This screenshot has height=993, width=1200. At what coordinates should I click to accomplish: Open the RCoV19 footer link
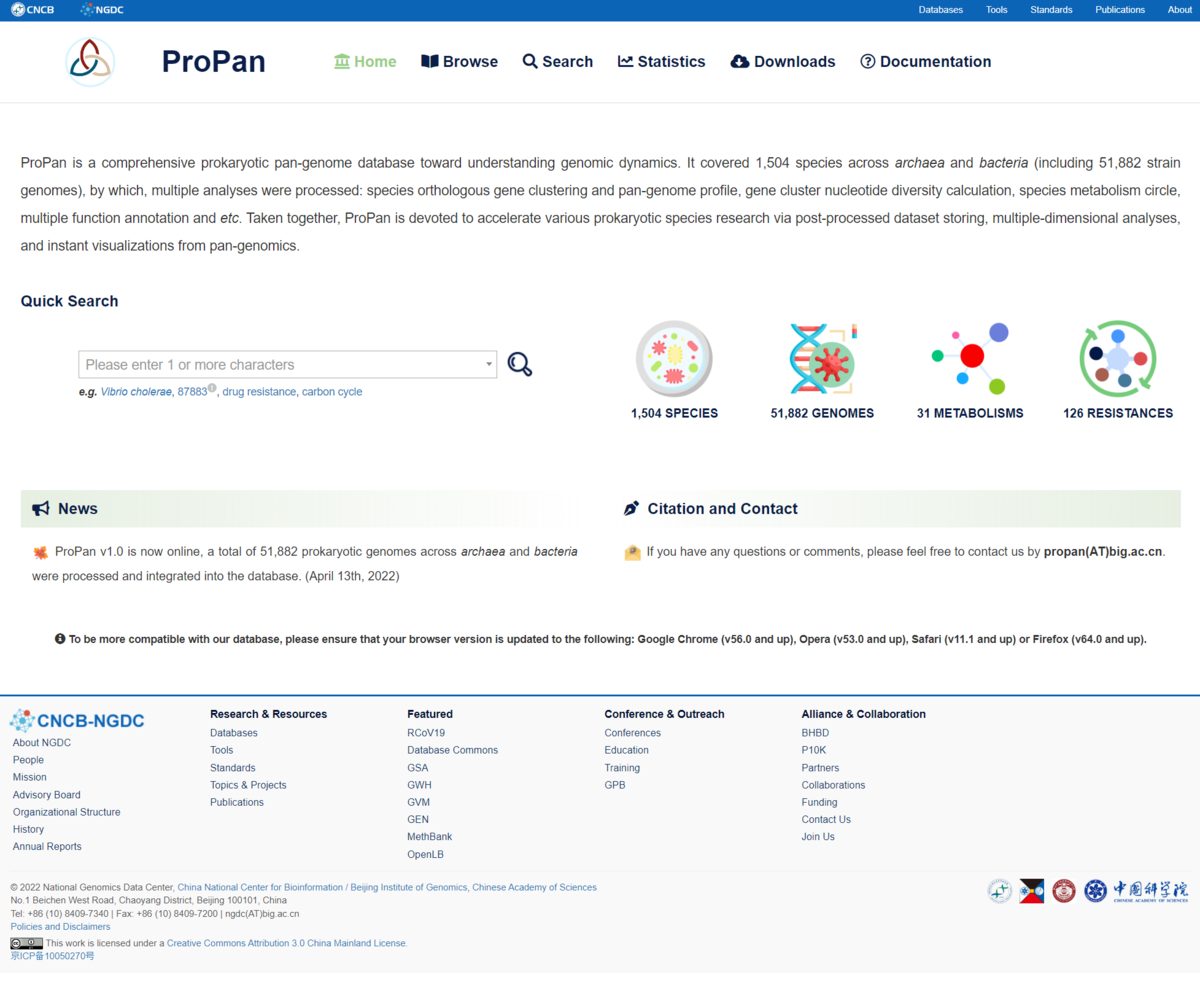pos(426,733)
